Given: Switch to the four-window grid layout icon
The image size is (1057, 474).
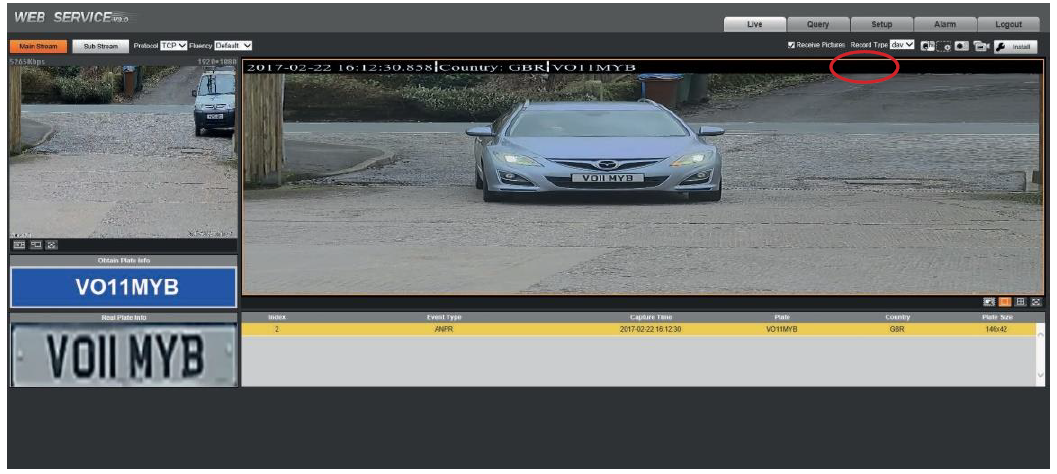Looking at the screenshot, I should 1021,302.
